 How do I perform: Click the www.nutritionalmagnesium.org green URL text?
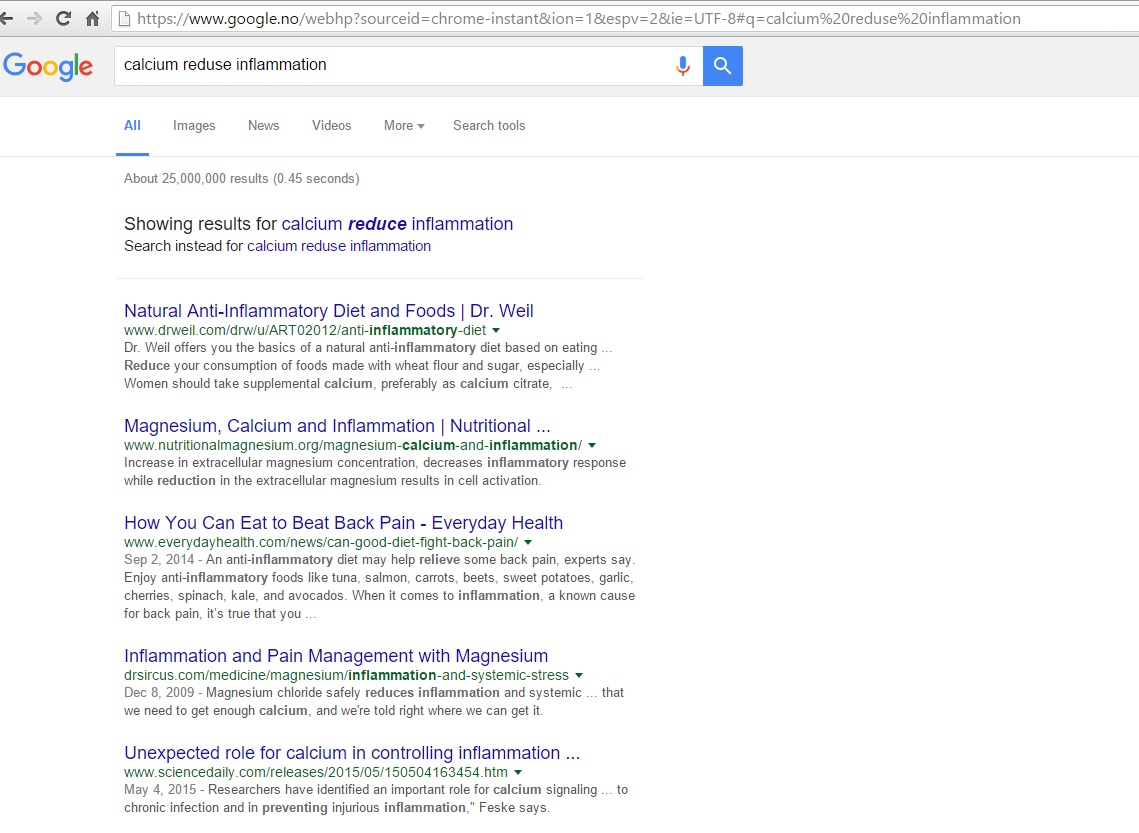click(x=353, y=445)
